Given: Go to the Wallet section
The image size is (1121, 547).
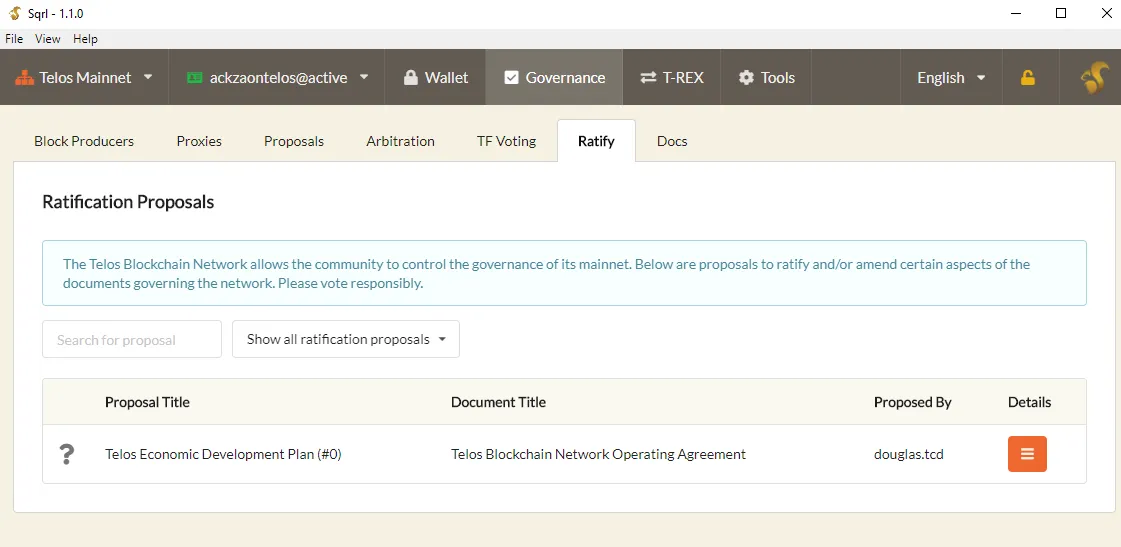Looking at the screenshot, I should point(435,77).
